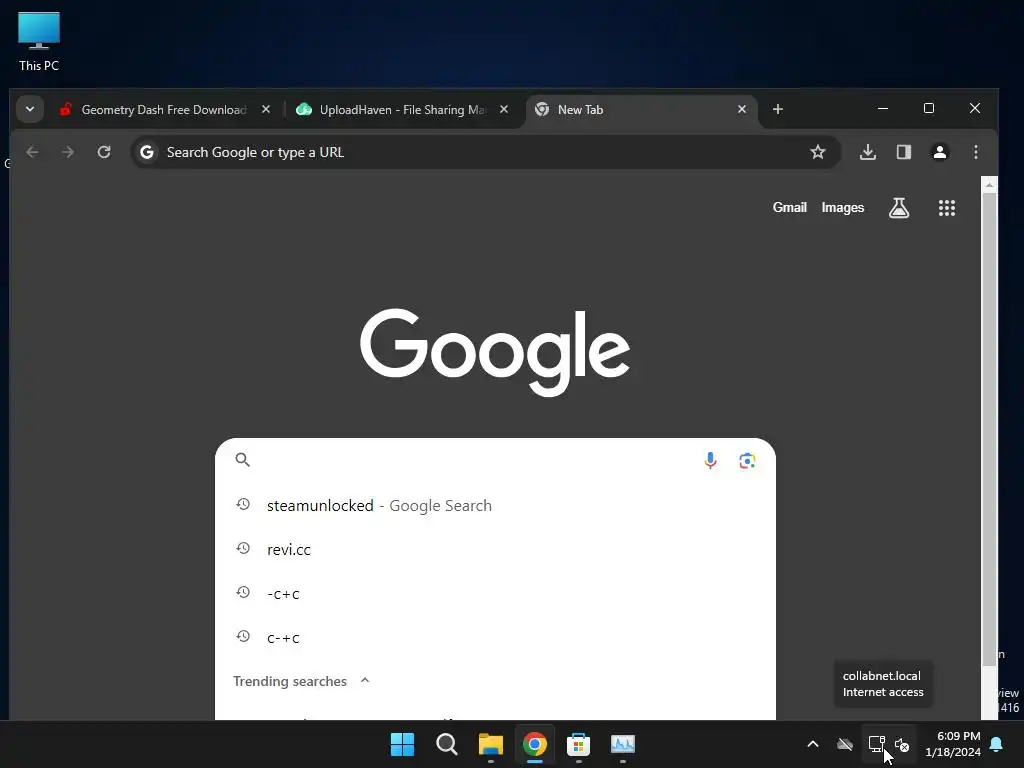Switch to Geometry Dash Free Download tab
The height and width of the screenshot is (768, 1024).
tap(165, 110)
